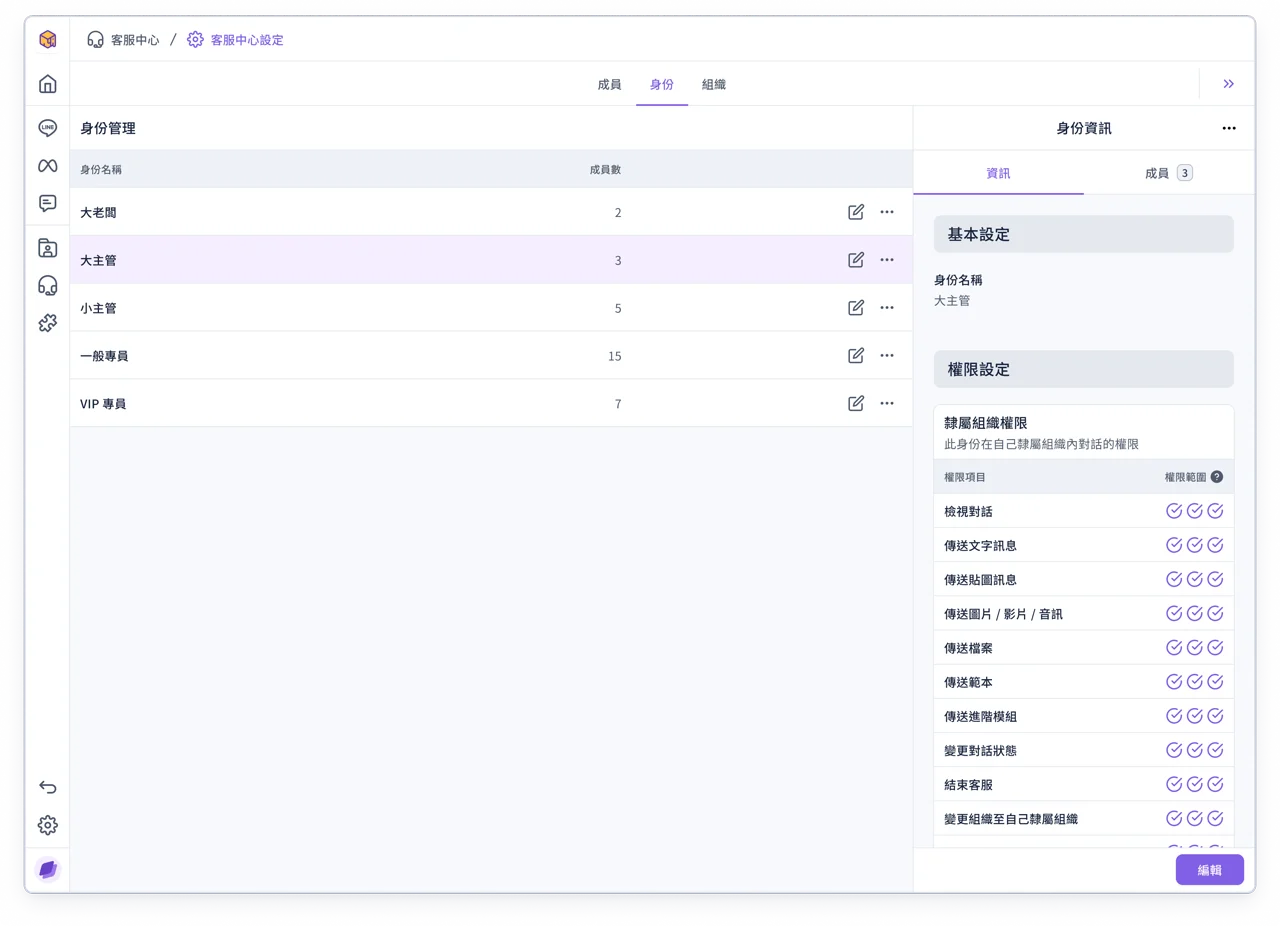This screenshot has height=926, width=1280.
Task: Click the 編輯 button
Action: [1210, 870]
